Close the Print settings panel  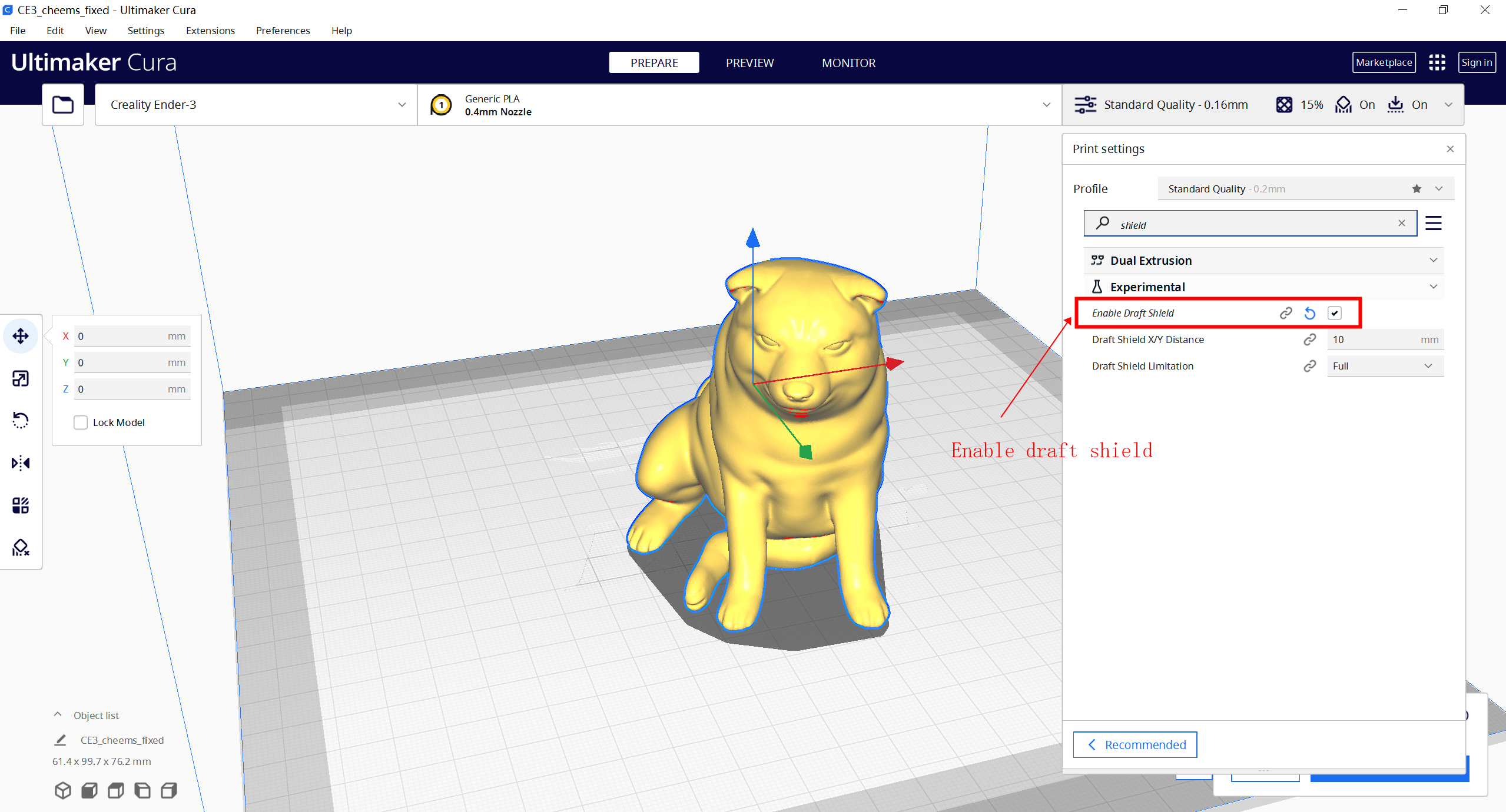1450,149
